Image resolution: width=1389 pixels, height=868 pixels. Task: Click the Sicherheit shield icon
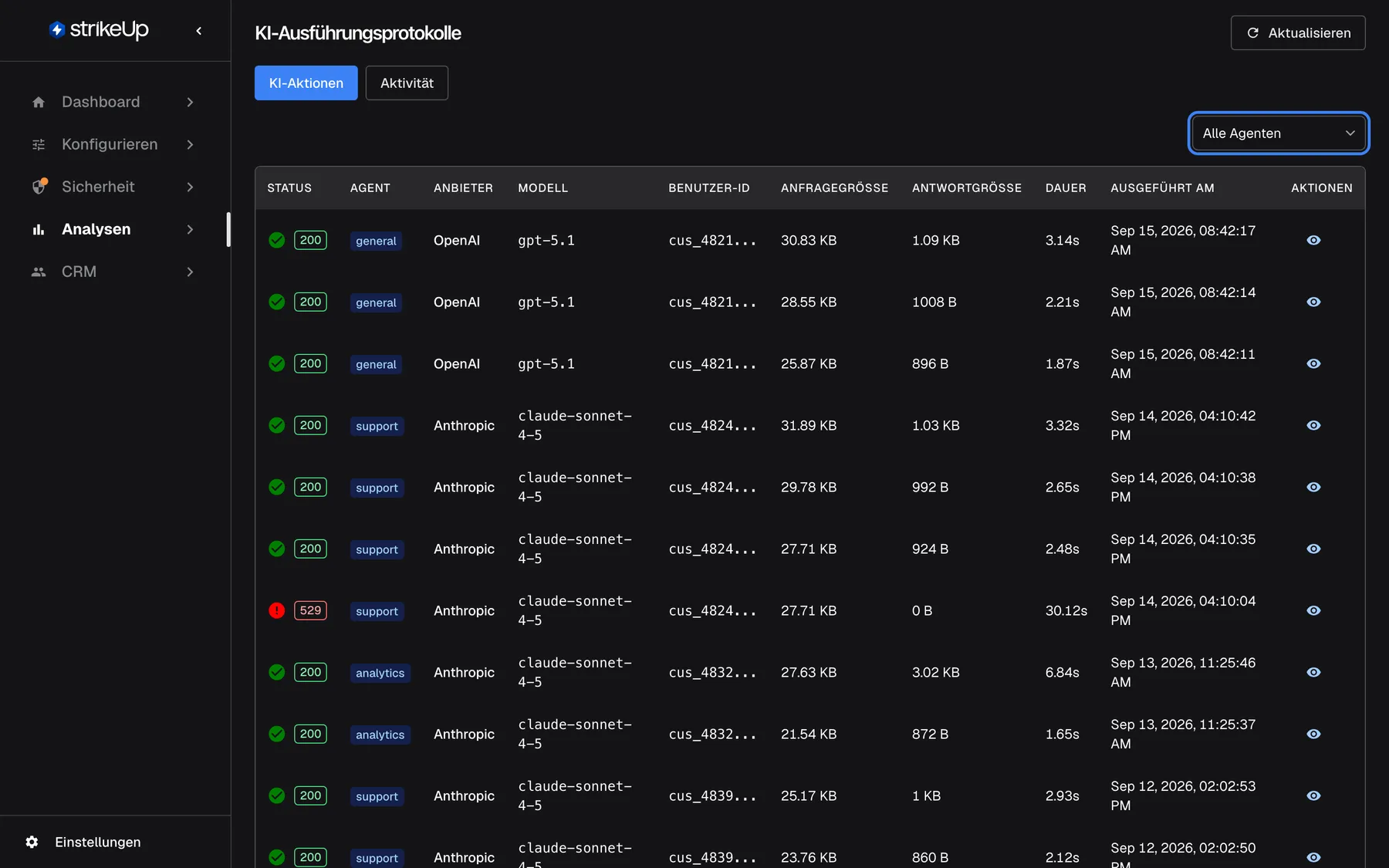tap(39, 187)
